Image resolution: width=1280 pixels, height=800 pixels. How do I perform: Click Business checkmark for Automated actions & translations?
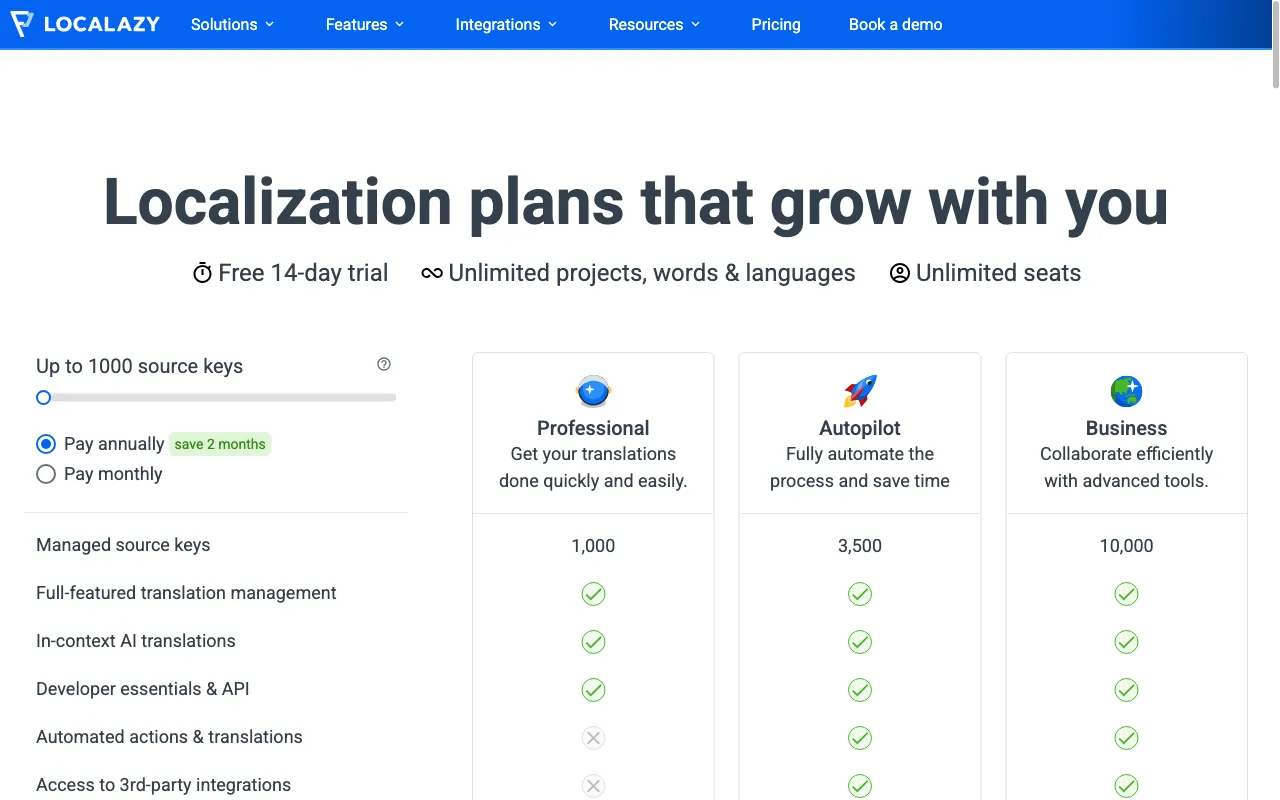[x=1127, y=738]
